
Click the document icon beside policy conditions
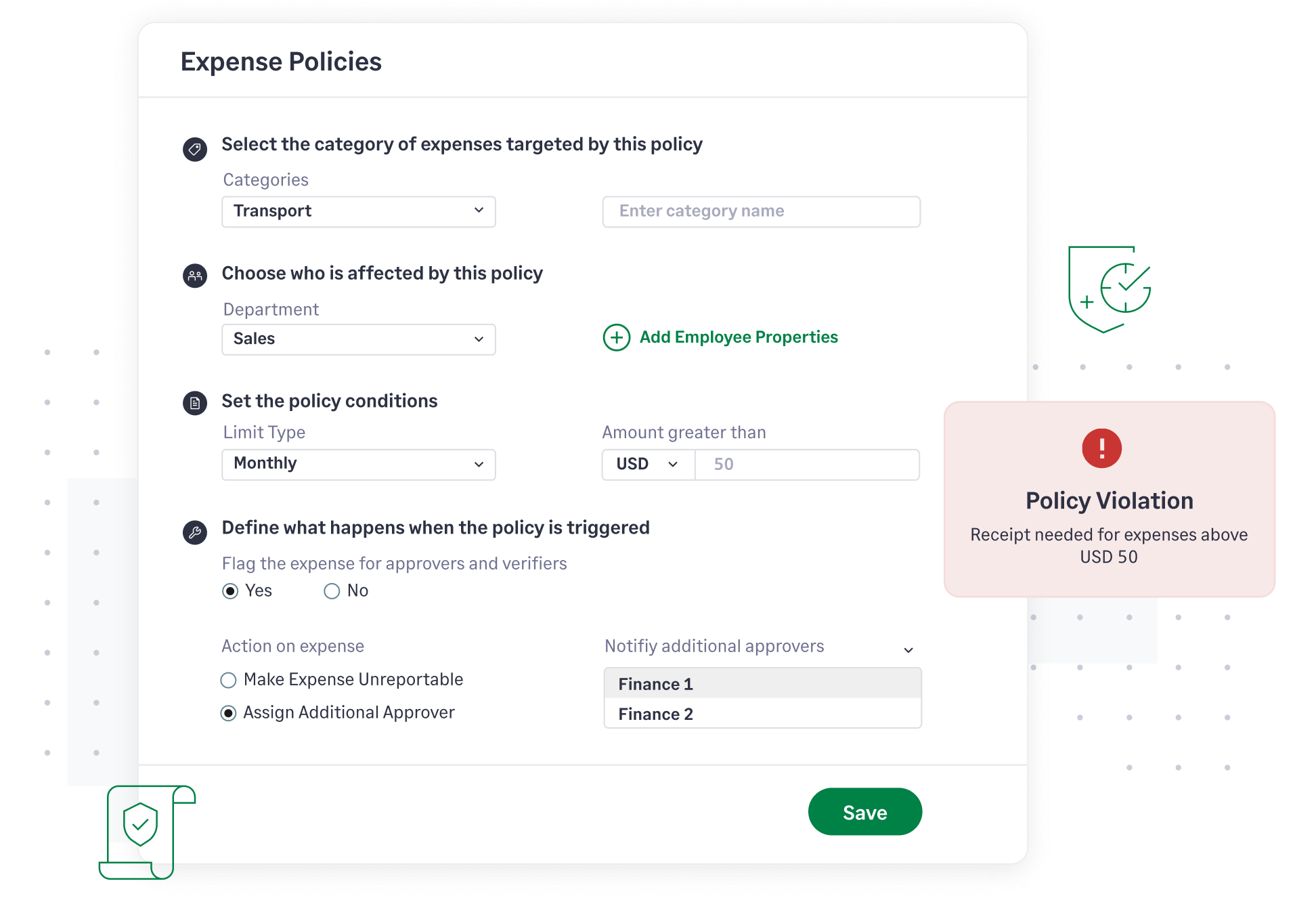click(194, 404)
